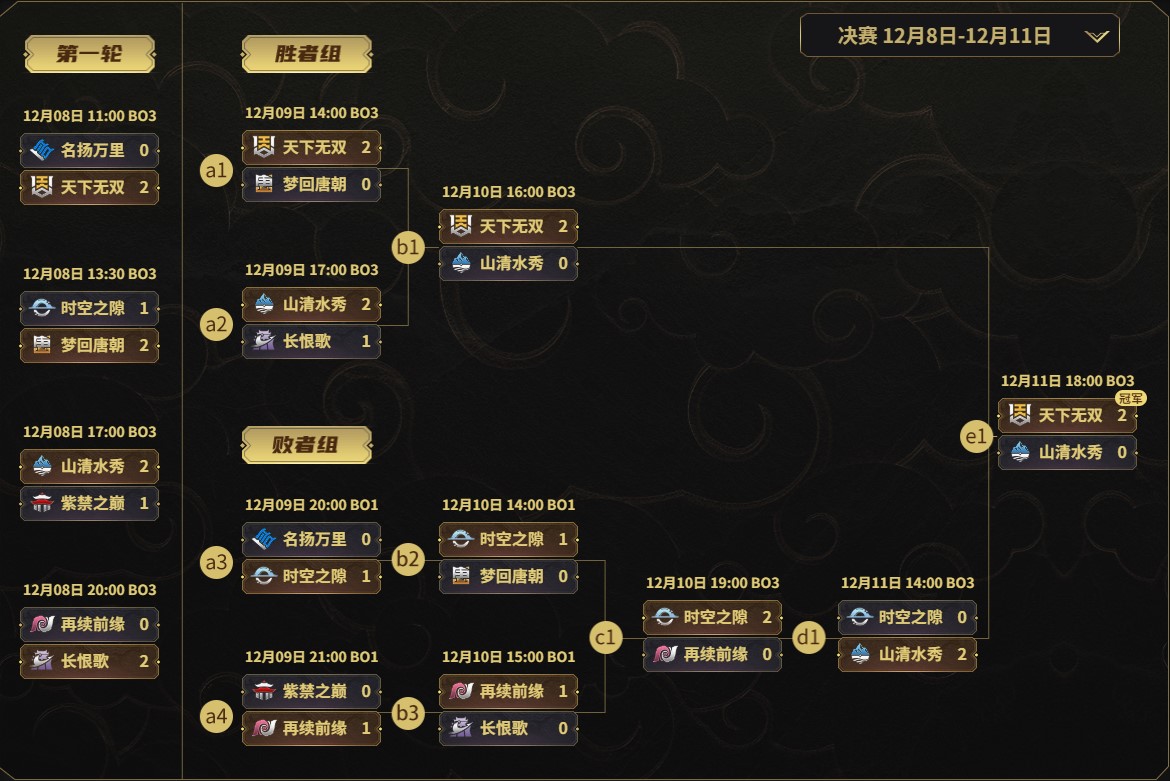This screenshot has width=1170, height=781.
Task: Click the 败者组 section header
Action: coord(307,445)
